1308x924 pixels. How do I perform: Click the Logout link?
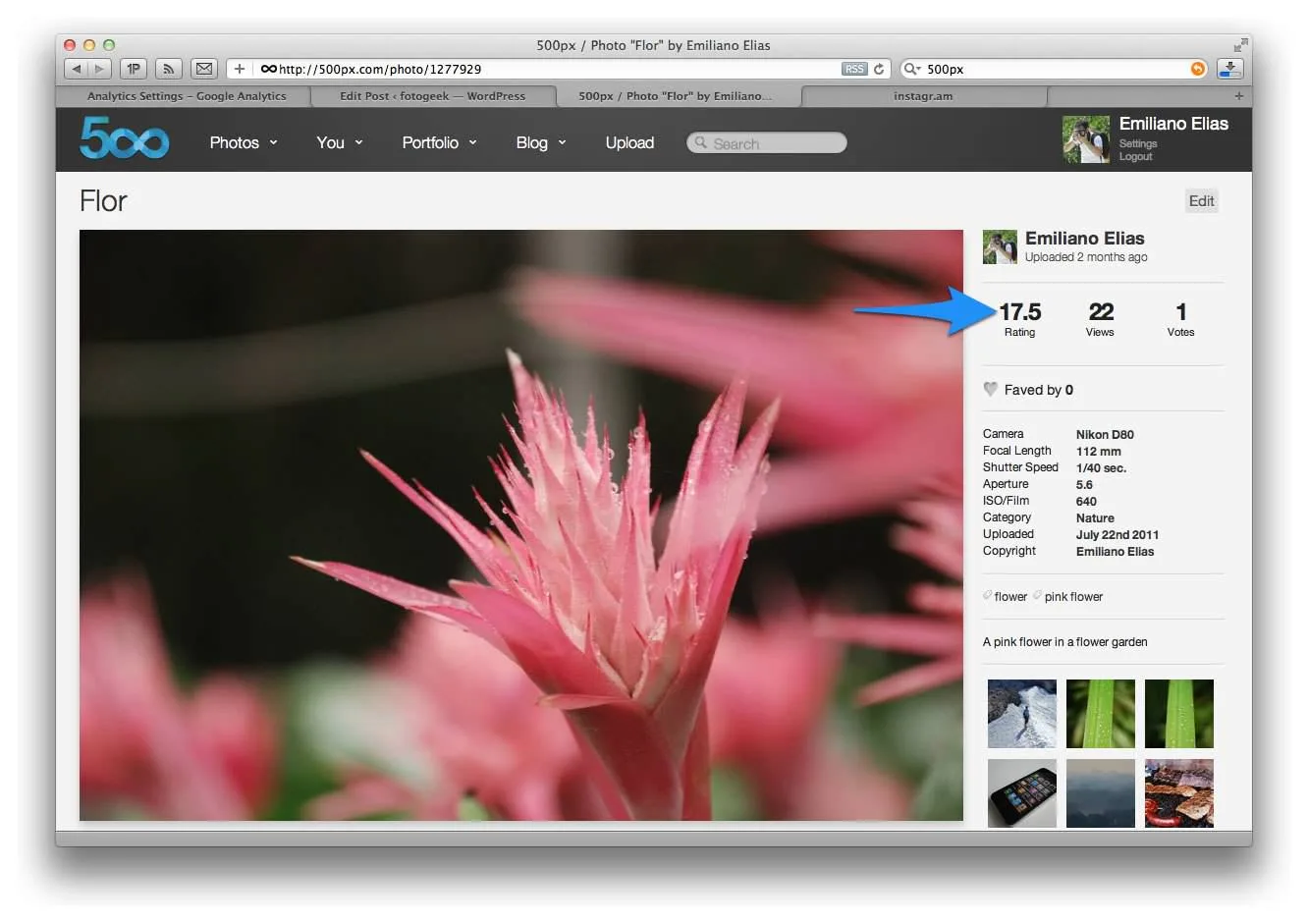[1137, 155]
